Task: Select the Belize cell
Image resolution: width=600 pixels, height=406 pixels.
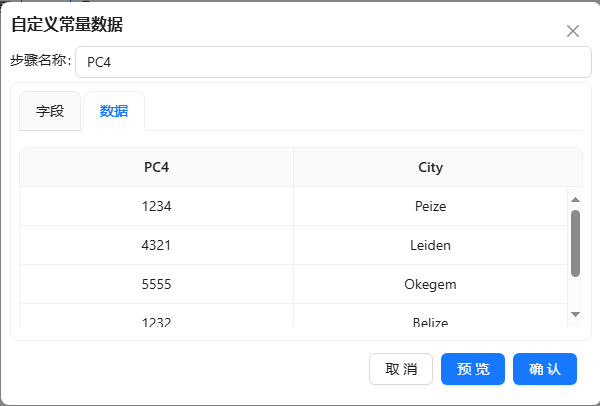Action: [x=430, y=320]
